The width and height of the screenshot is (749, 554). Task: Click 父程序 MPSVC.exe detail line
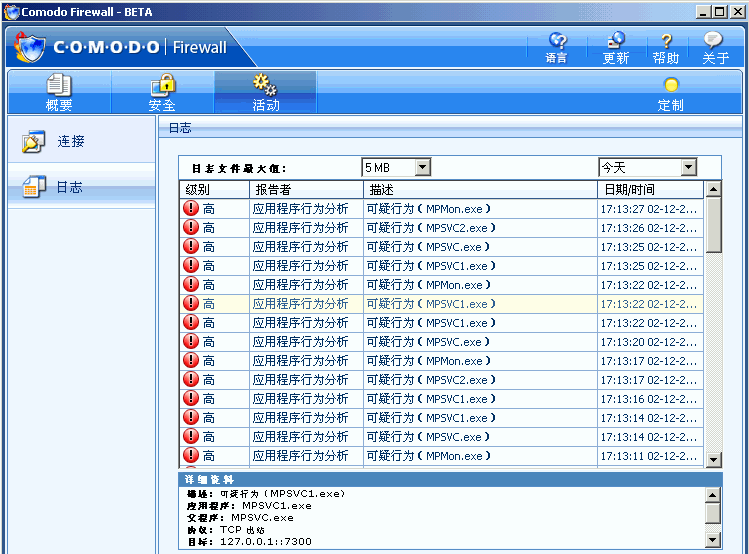(240, 518)
